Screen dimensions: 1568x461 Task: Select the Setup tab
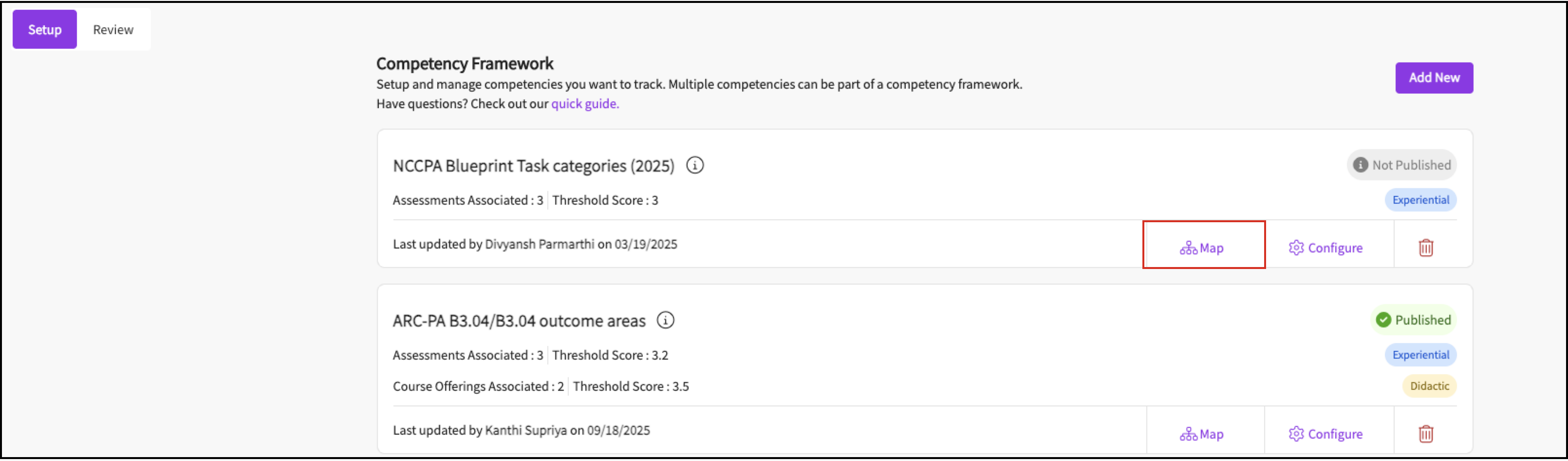click(44, 30)
